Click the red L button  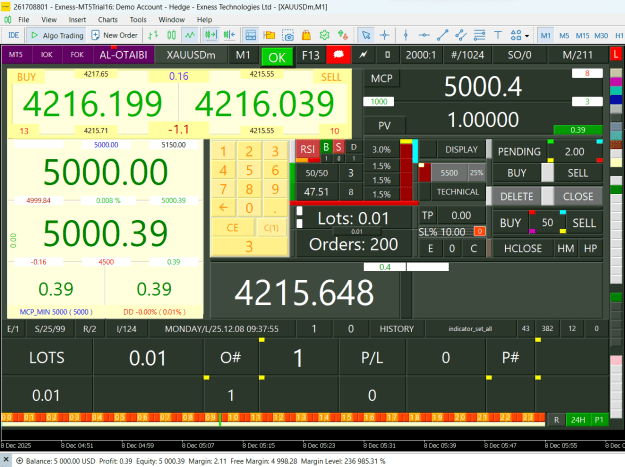615,55
